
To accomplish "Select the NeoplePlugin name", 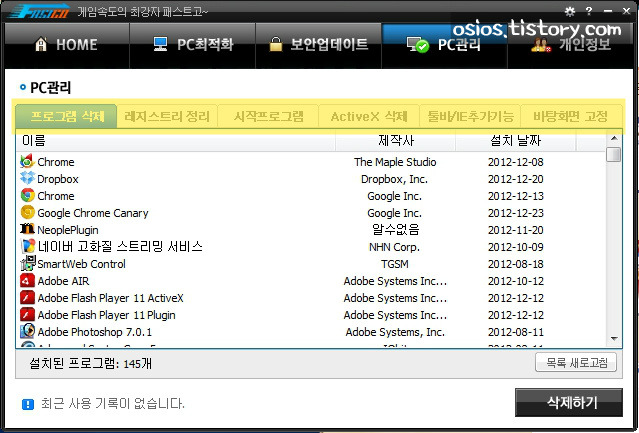I will point(68,230).
